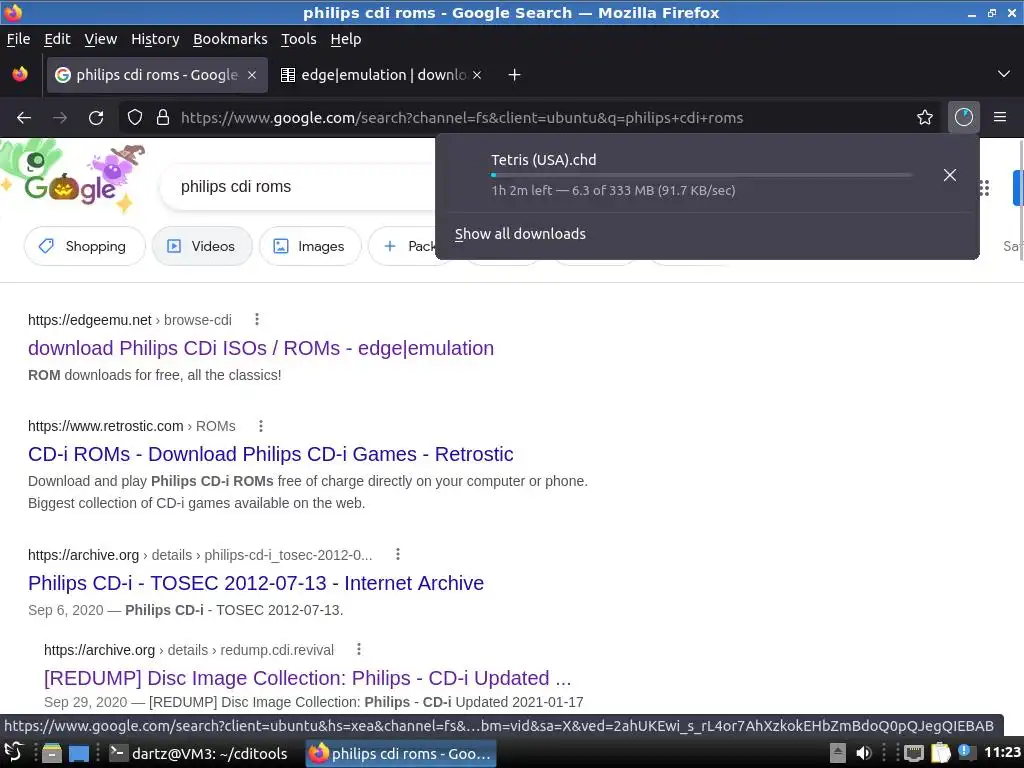Cancel the Tetris (USA).chd download

pyautogui.click(x=950, y=175)
